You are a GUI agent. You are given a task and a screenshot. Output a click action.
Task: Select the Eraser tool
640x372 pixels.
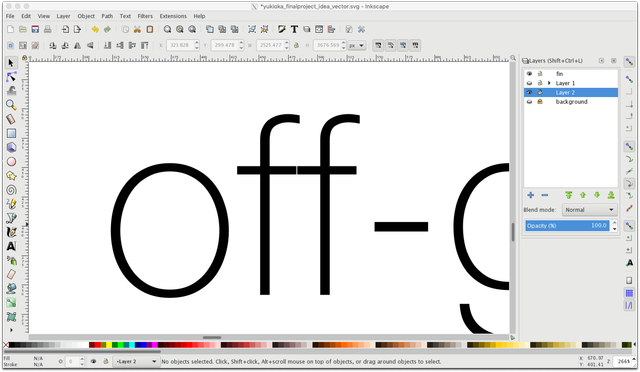[11, 274]
